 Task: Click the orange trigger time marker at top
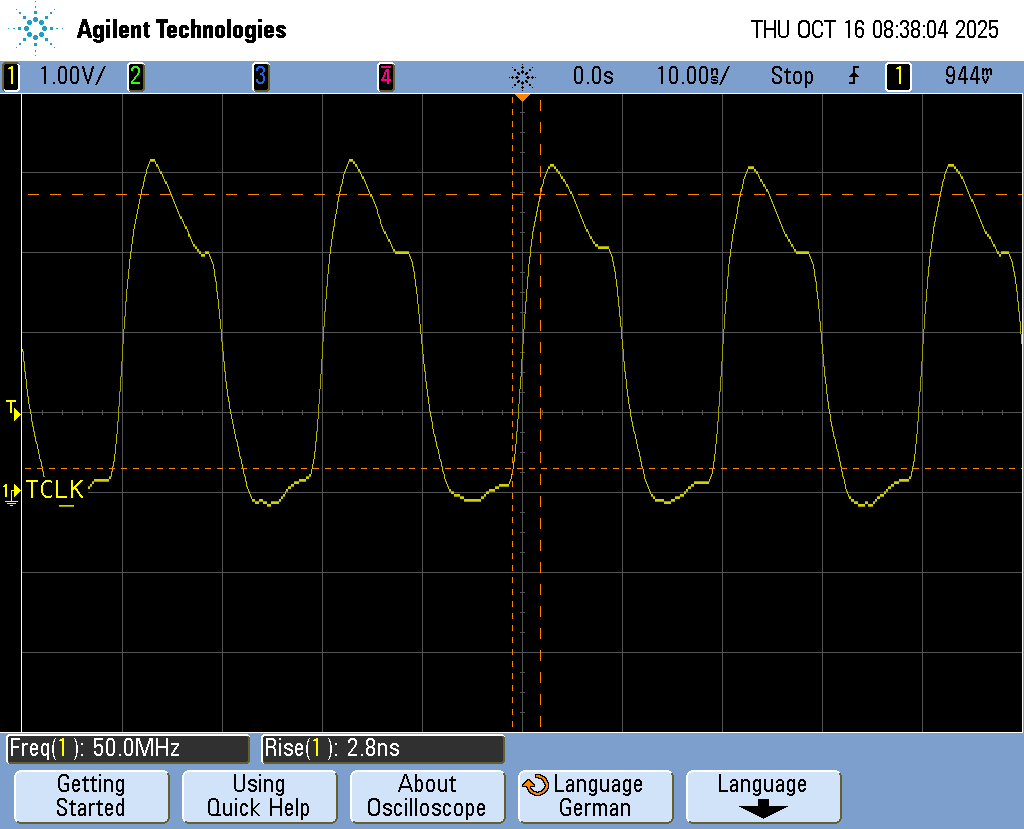(522, 98)
